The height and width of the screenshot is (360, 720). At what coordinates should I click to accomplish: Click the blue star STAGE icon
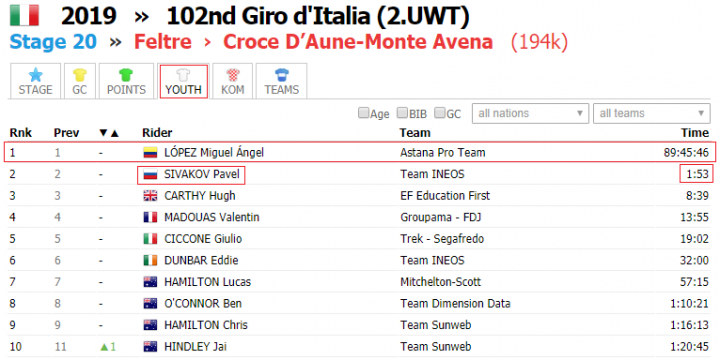35,74
